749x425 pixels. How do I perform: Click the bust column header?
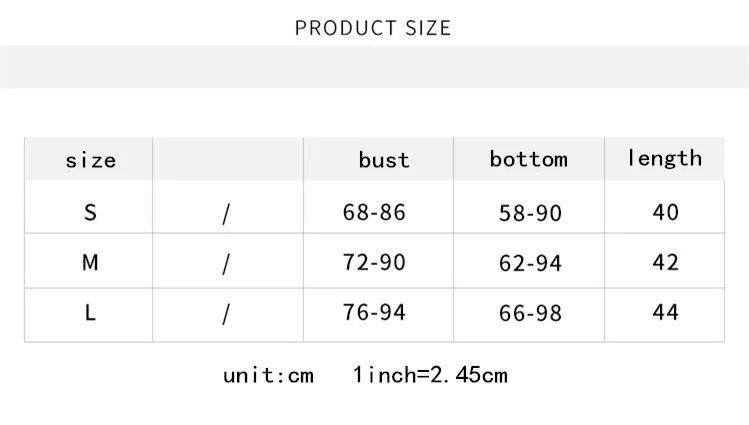384,160
